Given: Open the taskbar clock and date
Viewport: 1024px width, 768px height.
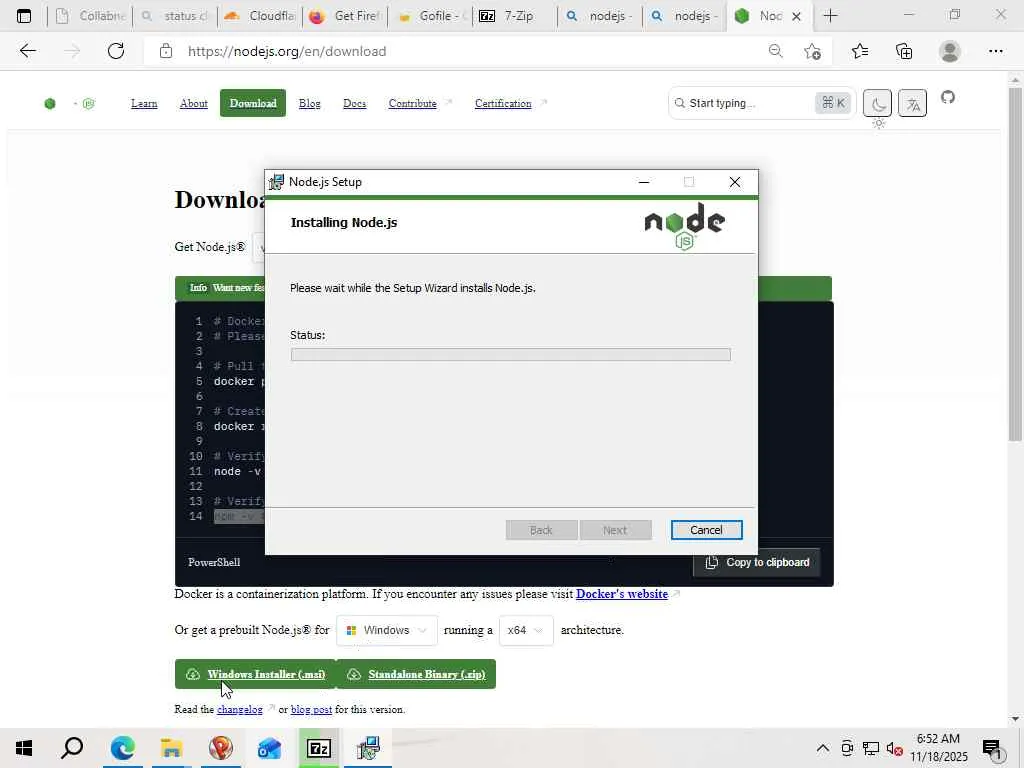Looking at the screenshot, I should coord(938,748).
